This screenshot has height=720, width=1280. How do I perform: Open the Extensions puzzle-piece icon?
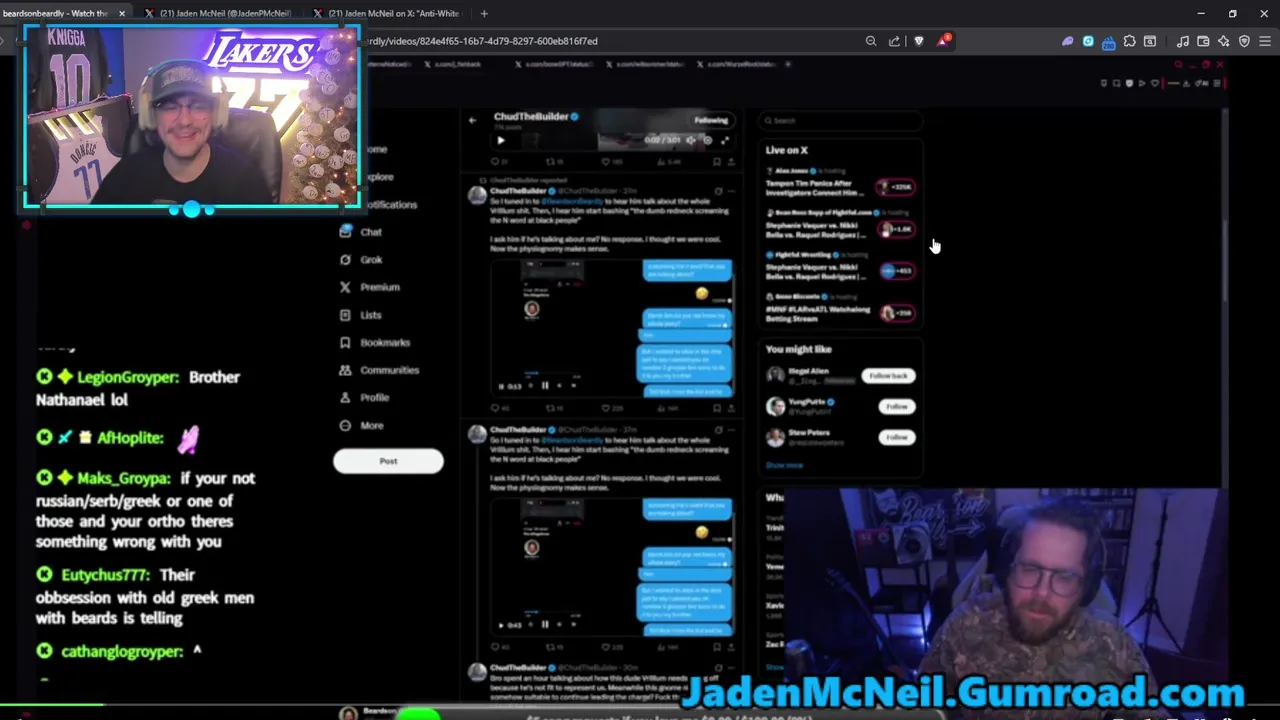tap(1129, 41)
